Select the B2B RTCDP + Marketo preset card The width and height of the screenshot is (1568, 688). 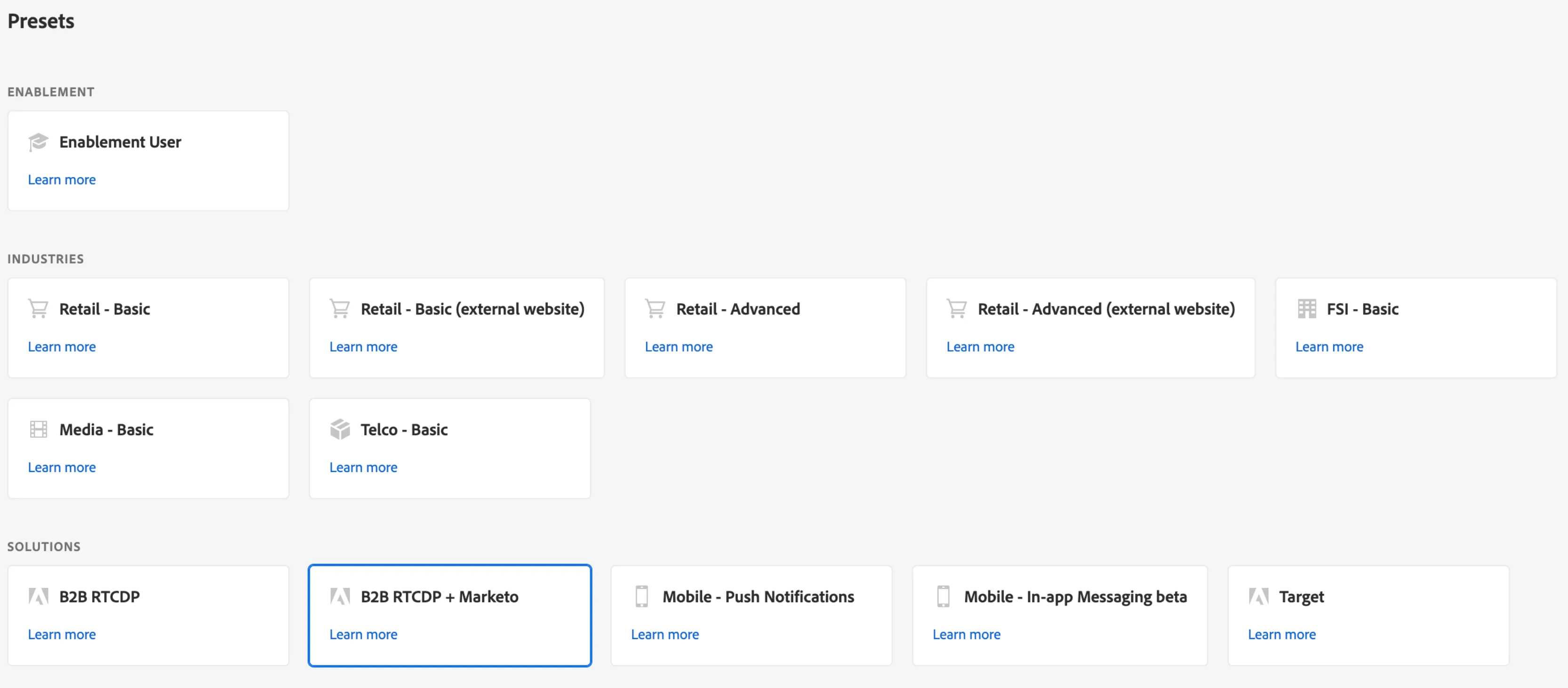pos(450,616)
